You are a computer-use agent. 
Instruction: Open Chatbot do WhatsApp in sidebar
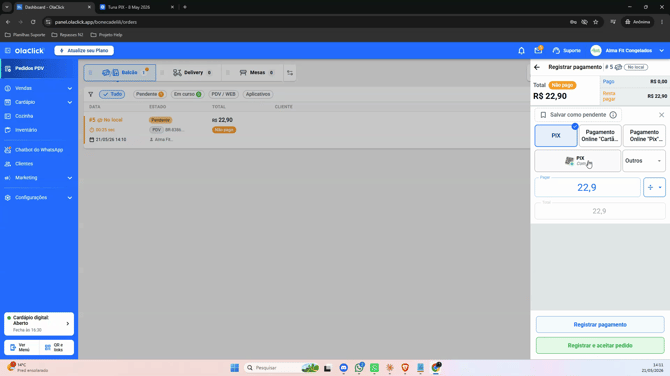[x=38, y=150]
